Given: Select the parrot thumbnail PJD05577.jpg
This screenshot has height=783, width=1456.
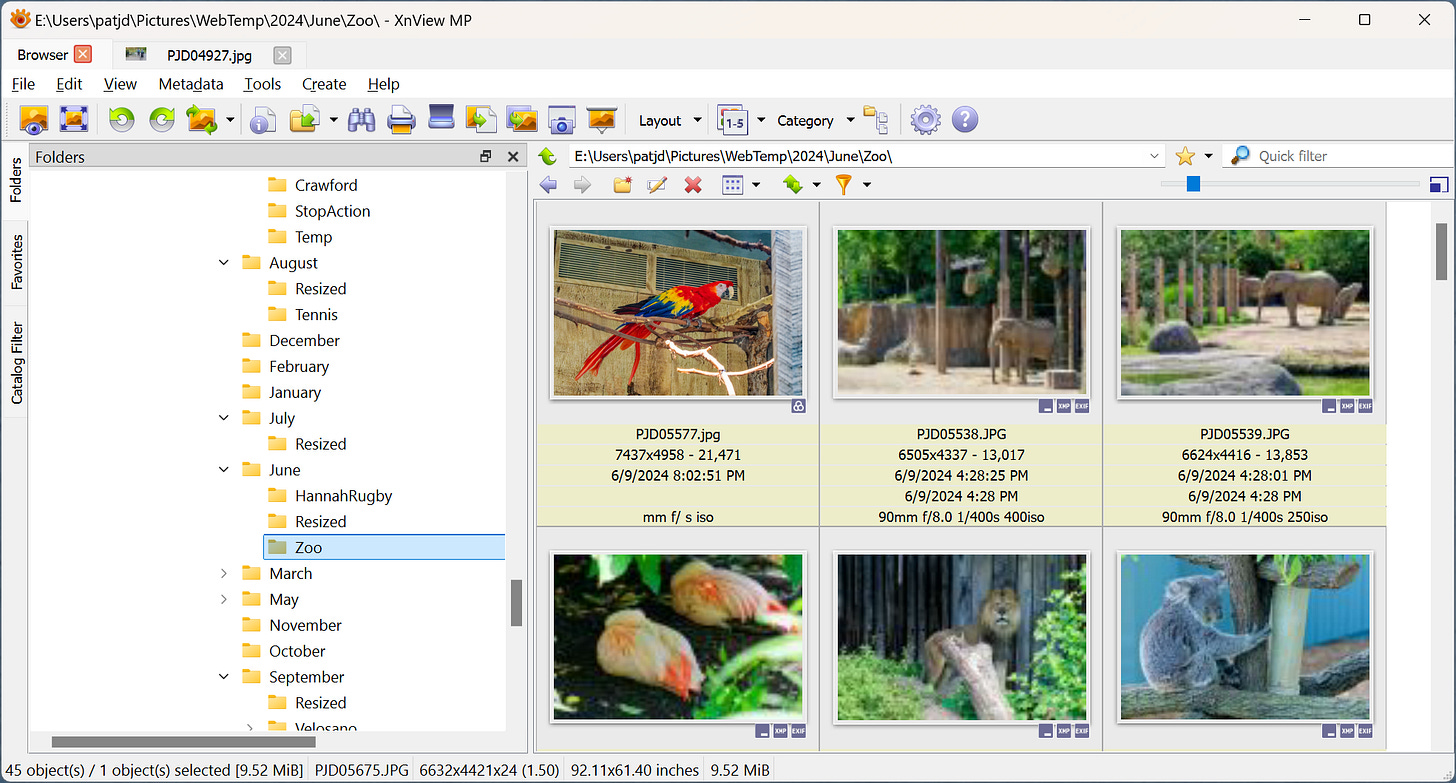Looking at the screenshot, I should (677, 312).
